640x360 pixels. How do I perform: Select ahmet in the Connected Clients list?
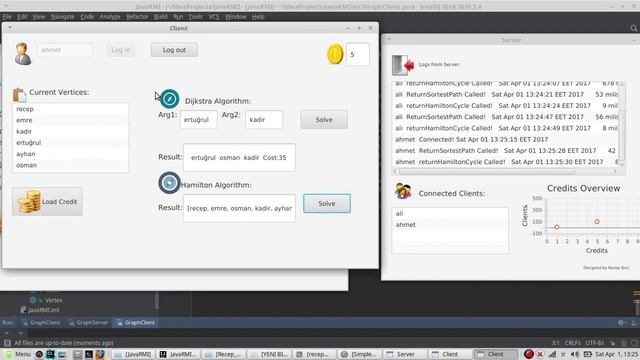450,224
